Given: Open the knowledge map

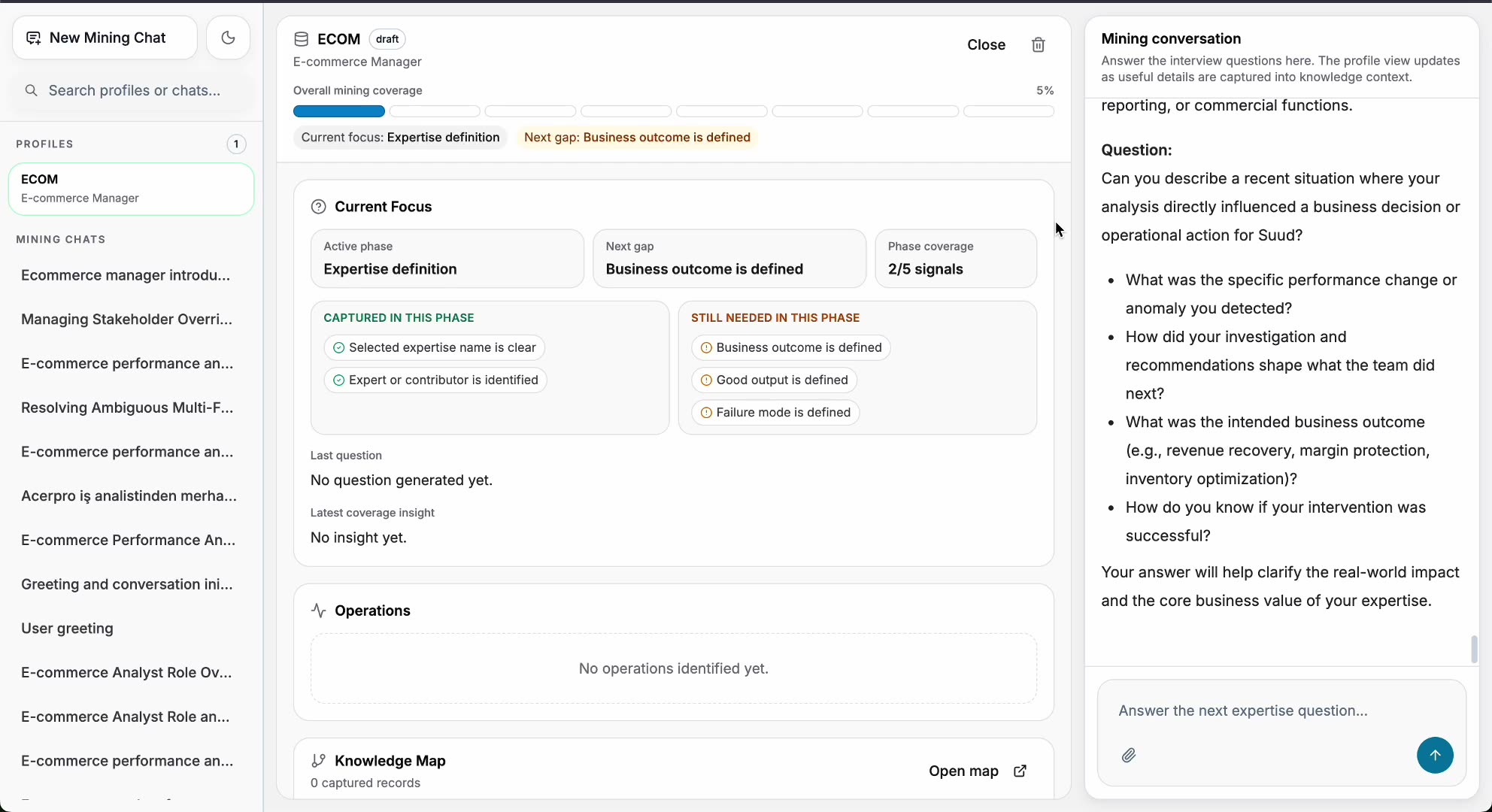Looking at the screenshot, I should [x=978, y=771].
